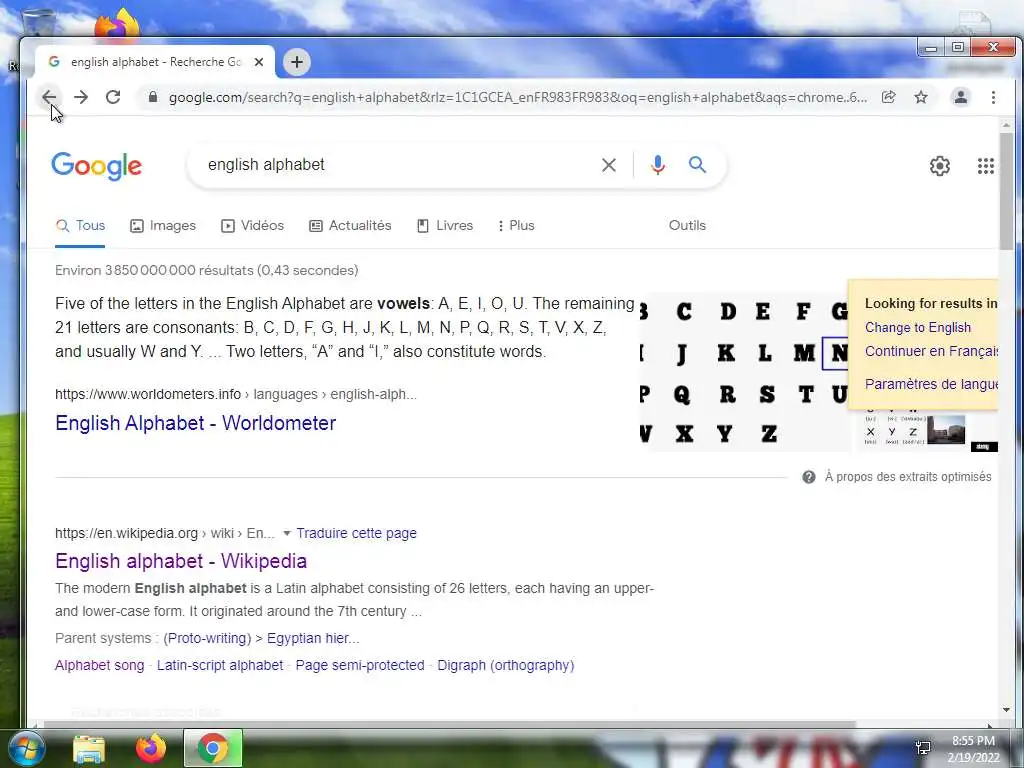Close the english alphabet tab
1024x768 pixels.
[x=259, y=62]
